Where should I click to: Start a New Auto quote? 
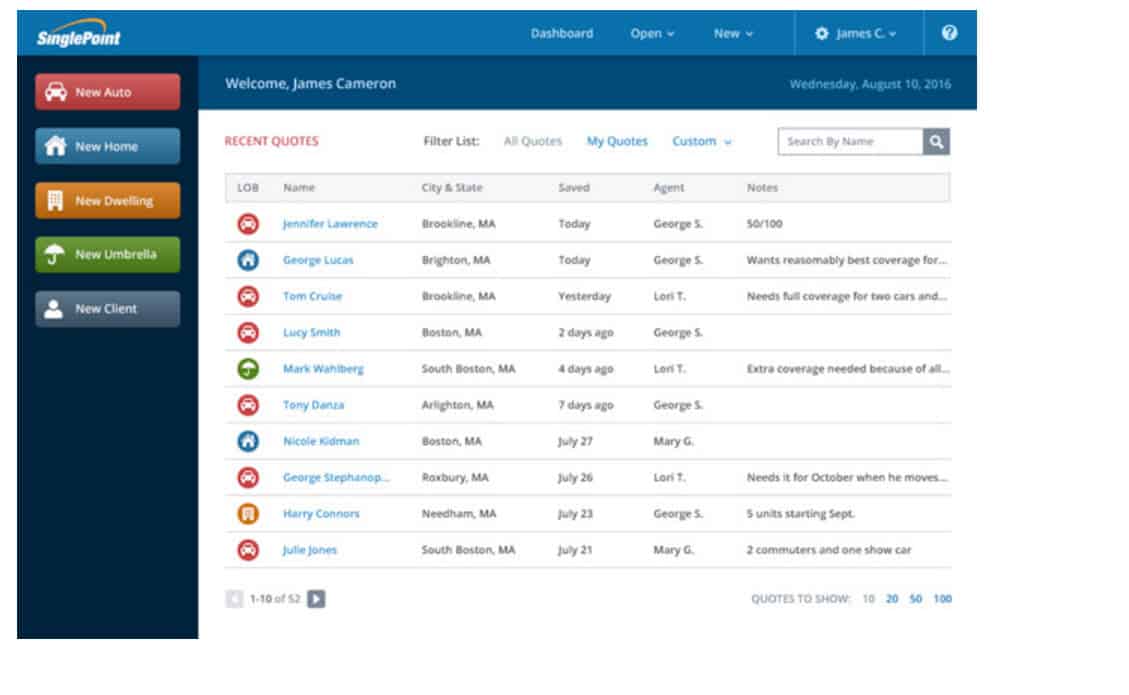tap(107, 91)
